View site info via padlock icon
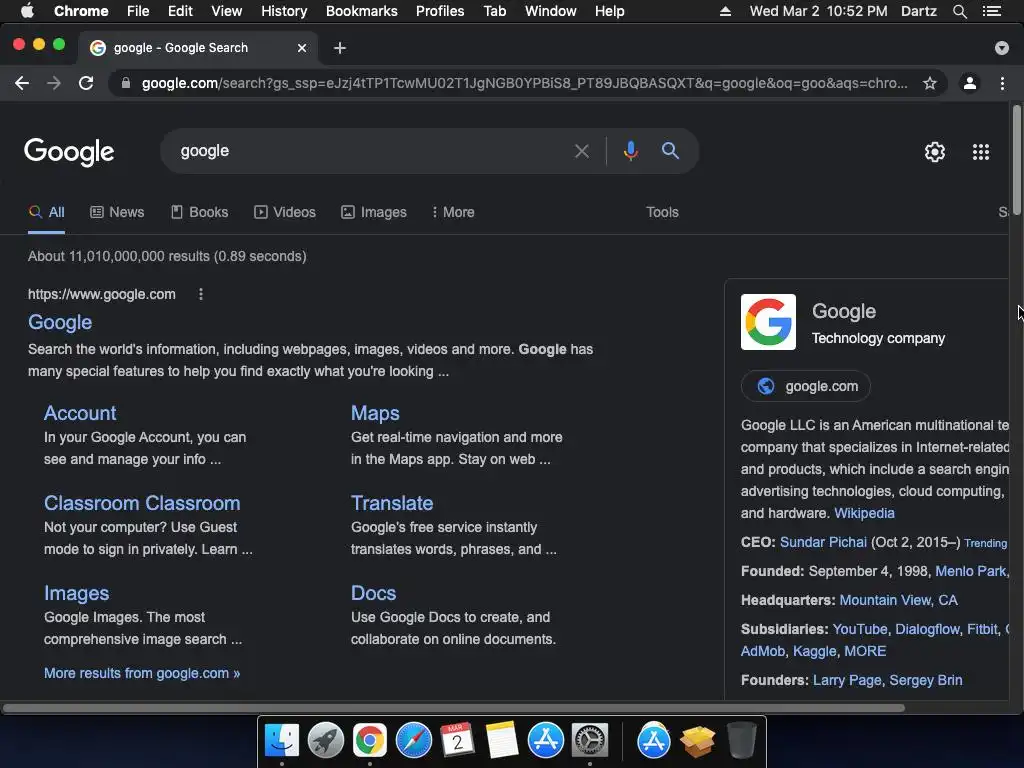The image size is (1024, 768). click(126, 83)
